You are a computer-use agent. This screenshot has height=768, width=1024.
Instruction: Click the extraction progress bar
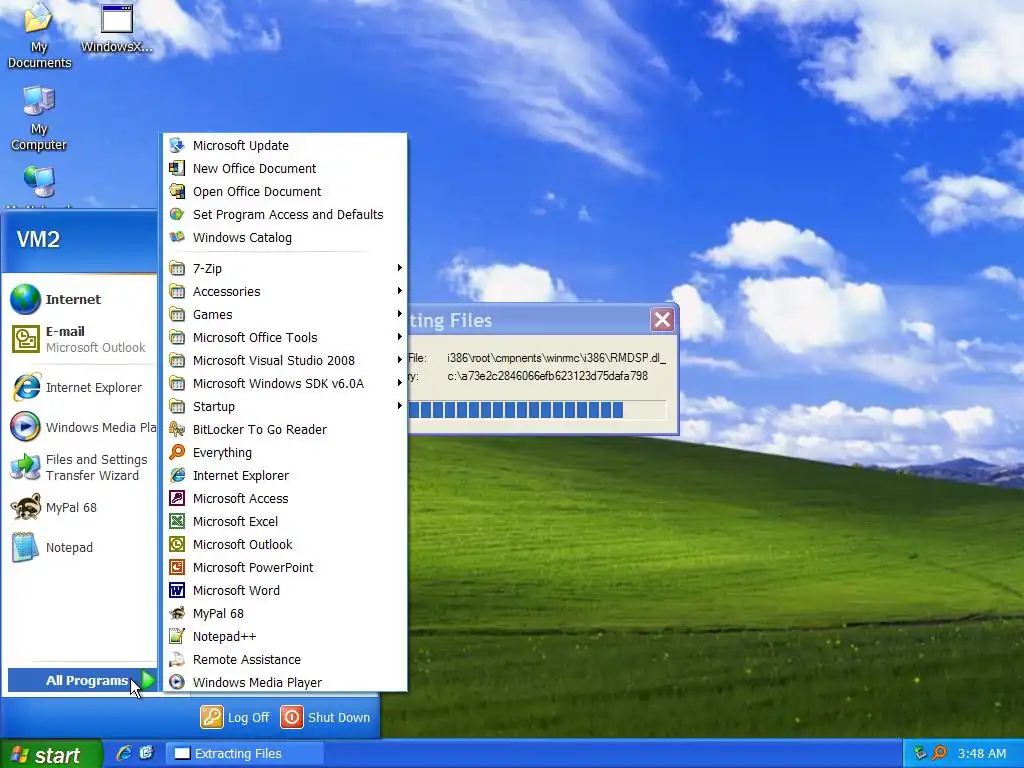coord(537,409)
